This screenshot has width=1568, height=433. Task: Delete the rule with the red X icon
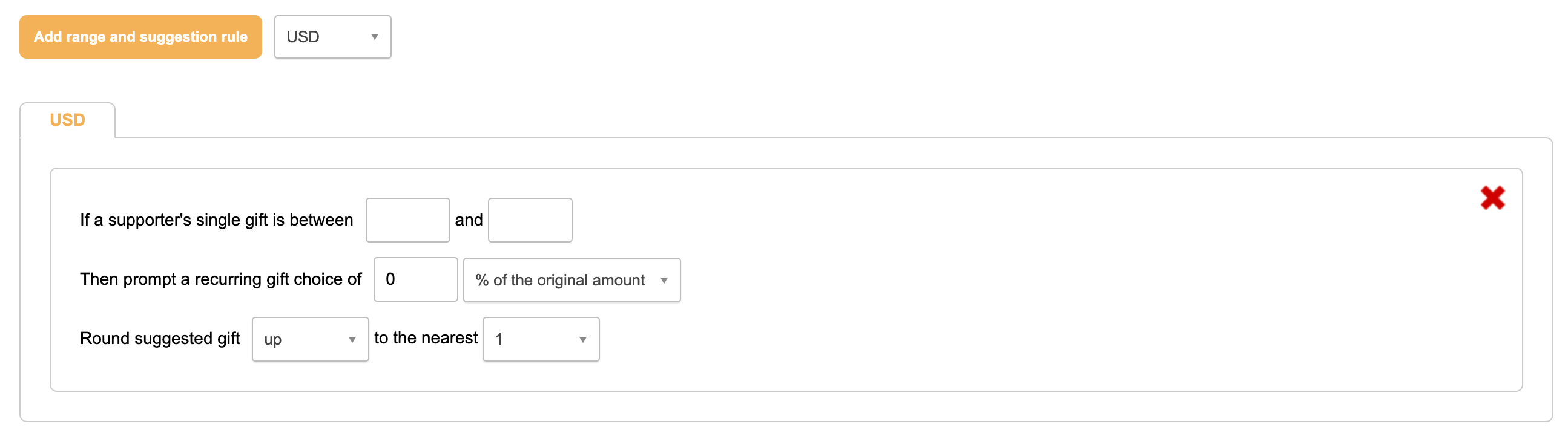(1492, 198)
